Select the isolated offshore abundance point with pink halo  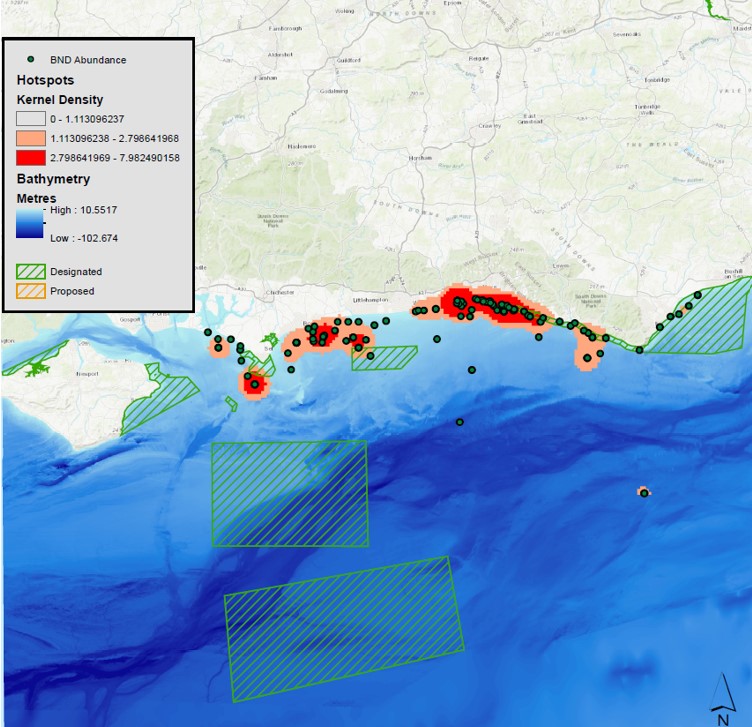click(644, 492)
